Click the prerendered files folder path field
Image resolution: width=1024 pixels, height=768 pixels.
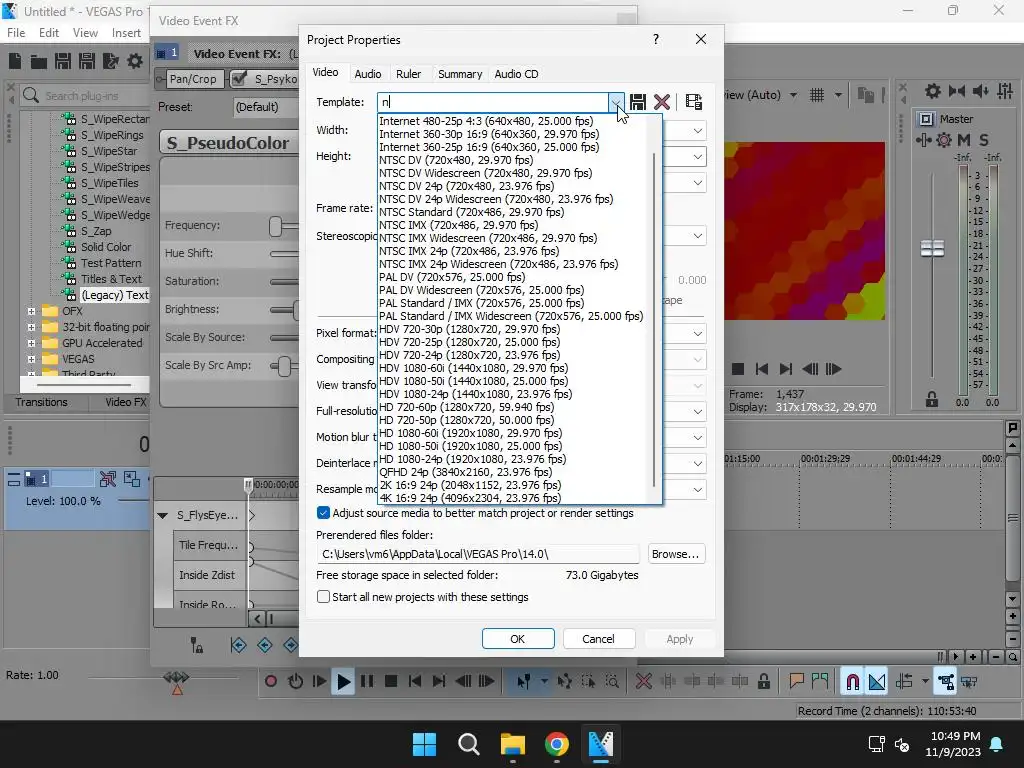(x=478, y=554)
